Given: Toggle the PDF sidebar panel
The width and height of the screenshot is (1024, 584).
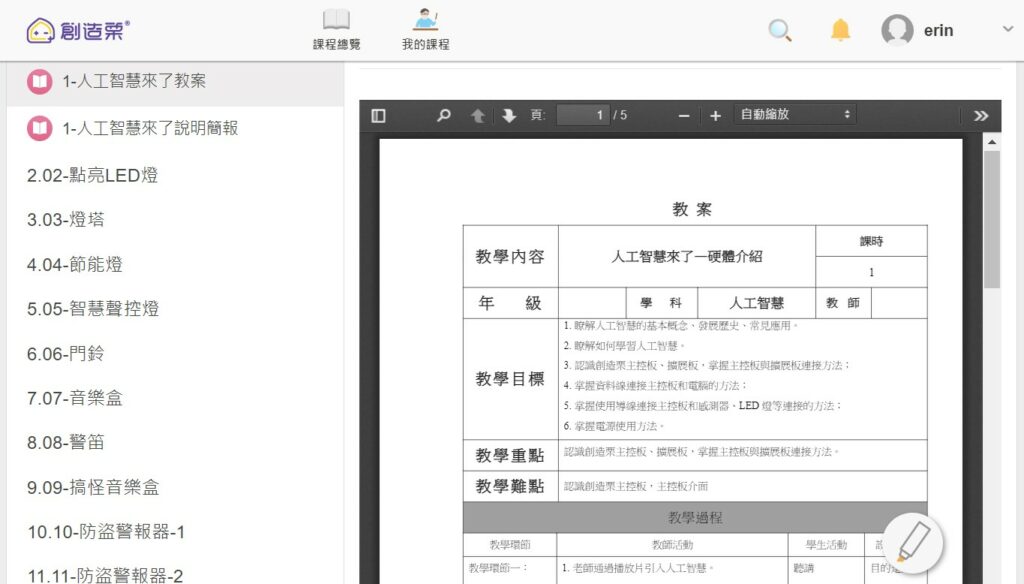Looking at the screenshot, I should 378,116.
